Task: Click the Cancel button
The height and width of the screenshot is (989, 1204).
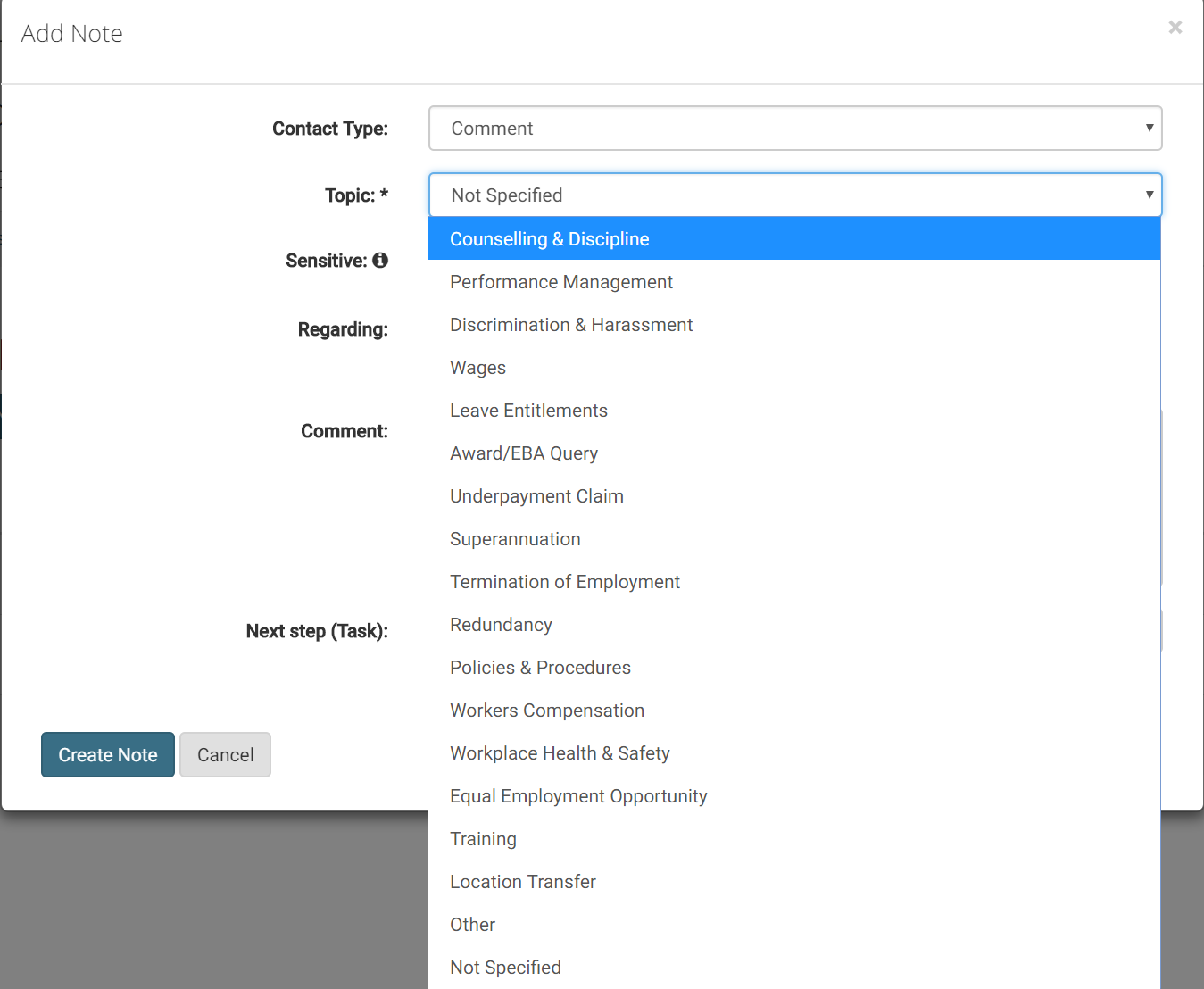Action: click(x=225, y=755)
